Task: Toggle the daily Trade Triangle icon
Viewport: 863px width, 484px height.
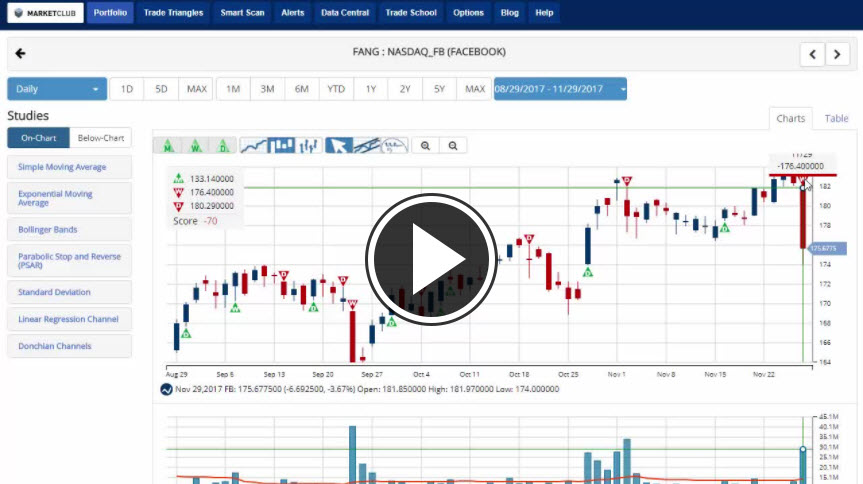Action: pyautogui.click(x=223, y=146)
